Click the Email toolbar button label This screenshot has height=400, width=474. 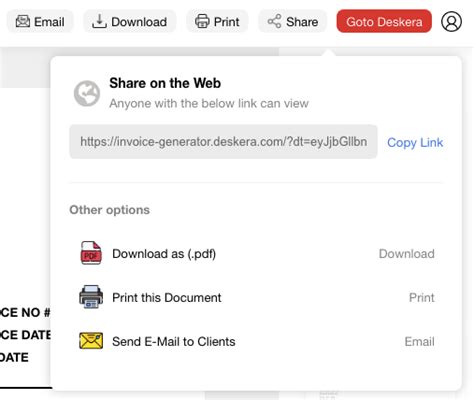[x=49, y=22]
